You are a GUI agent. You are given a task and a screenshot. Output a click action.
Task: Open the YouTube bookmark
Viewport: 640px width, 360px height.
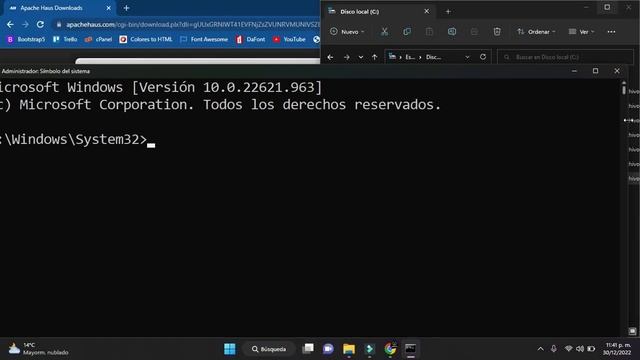pos(289,39)
